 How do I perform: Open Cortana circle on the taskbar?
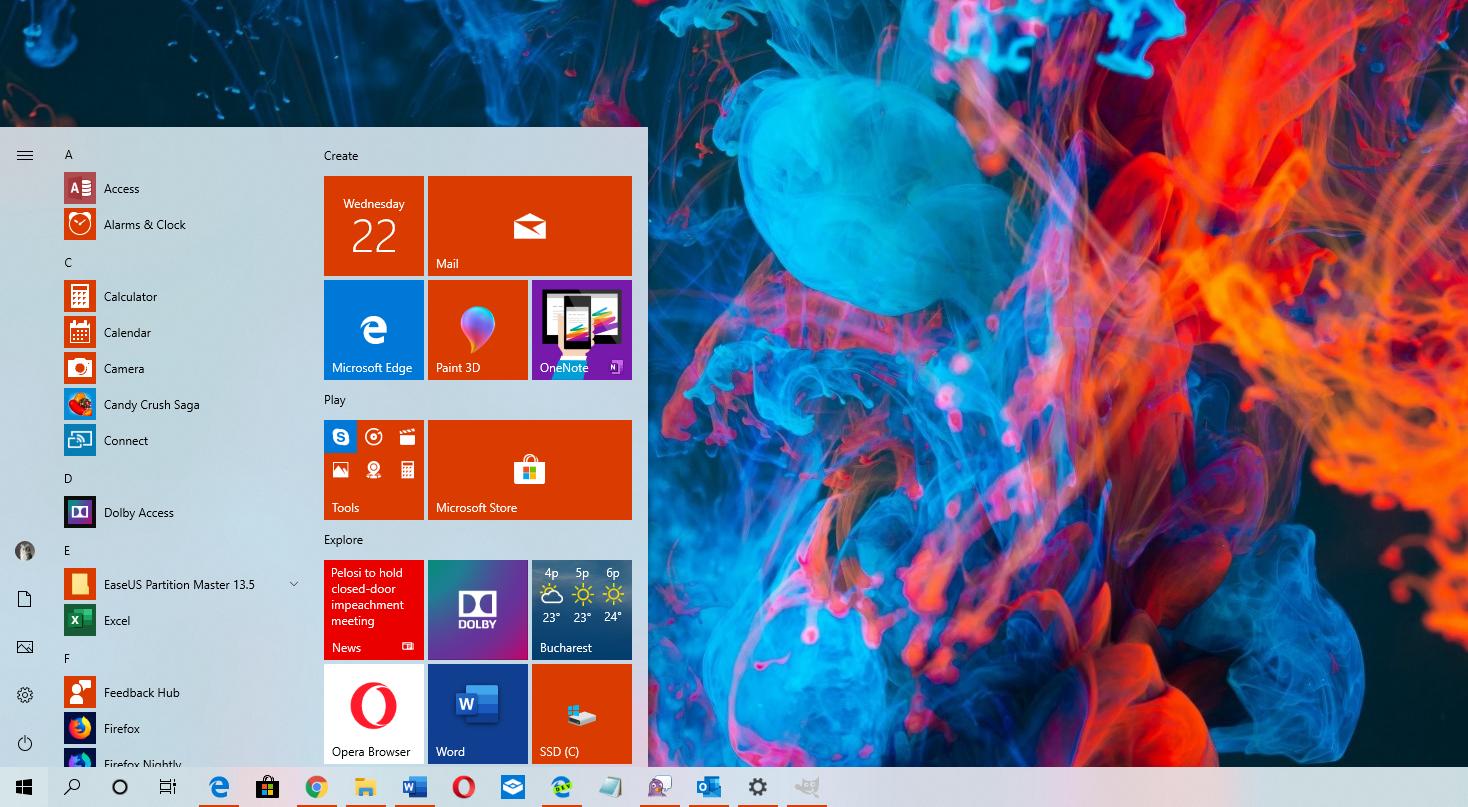[120, 787]
